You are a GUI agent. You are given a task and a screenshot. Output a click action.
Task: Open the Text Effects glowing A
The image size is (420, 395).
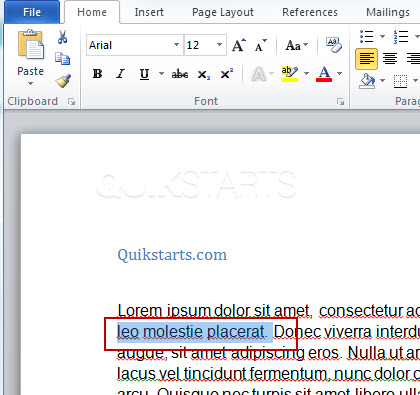point(259,74)
